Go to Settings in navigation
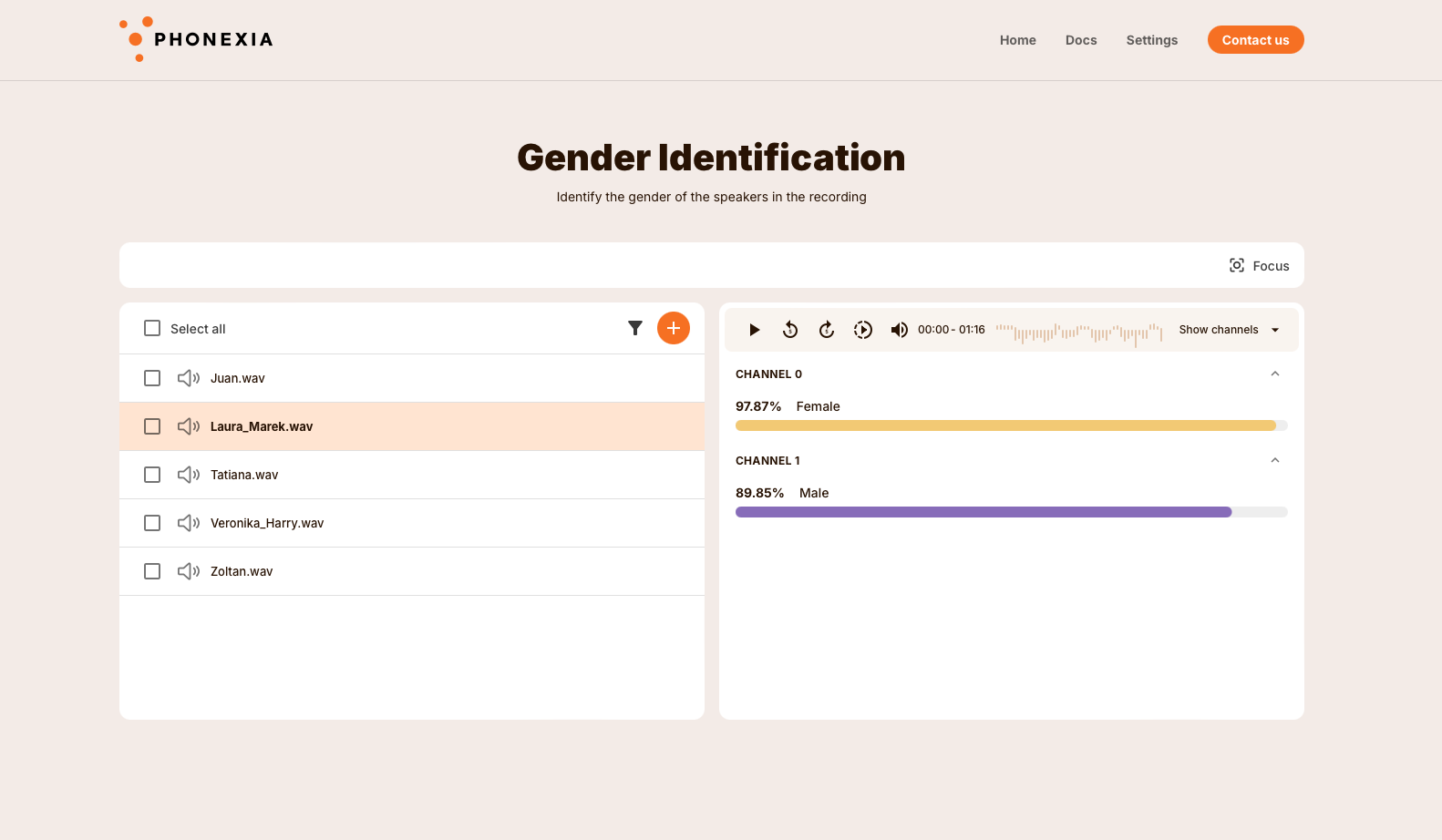Screen dimensions: 1442x840 (1151, 40)
